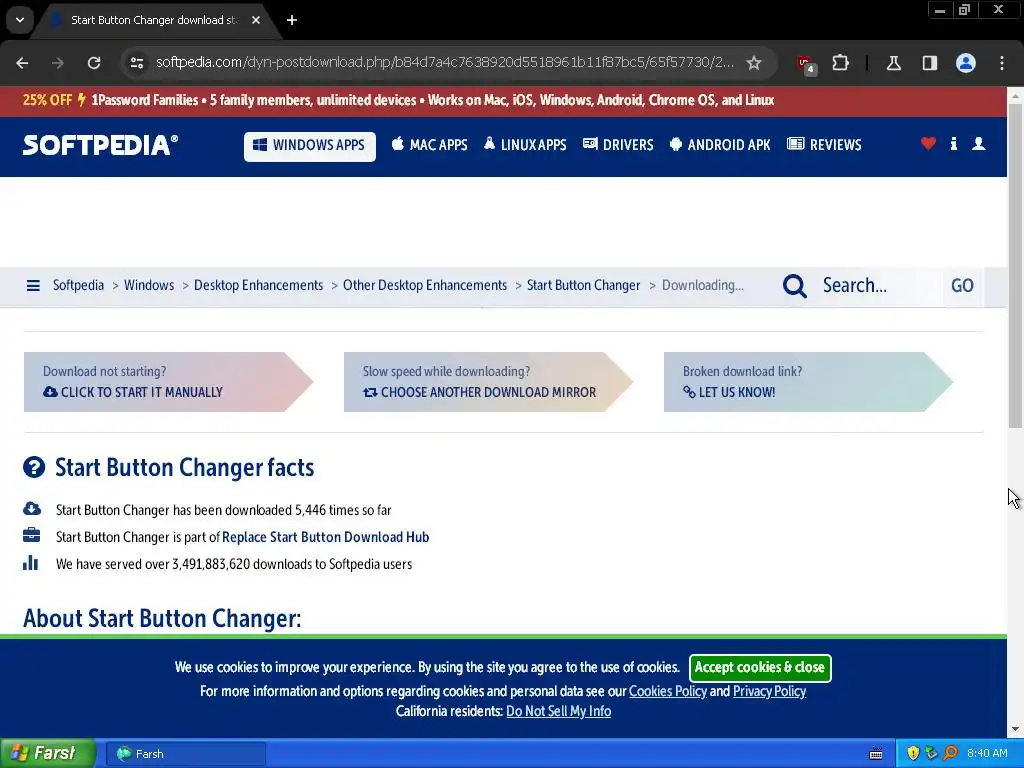This screenshot has height=768, width=1024.
Task: Open the Reviews section
Action: pos(824,145)
